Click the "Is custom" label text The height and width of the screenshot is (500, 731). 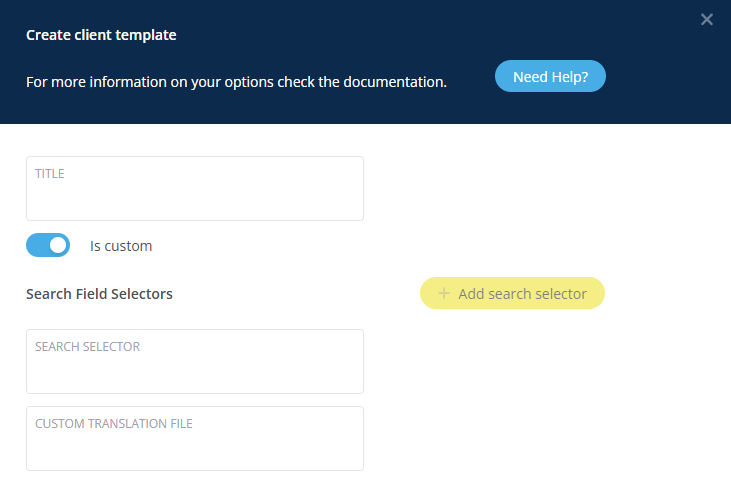coord(121,246)
